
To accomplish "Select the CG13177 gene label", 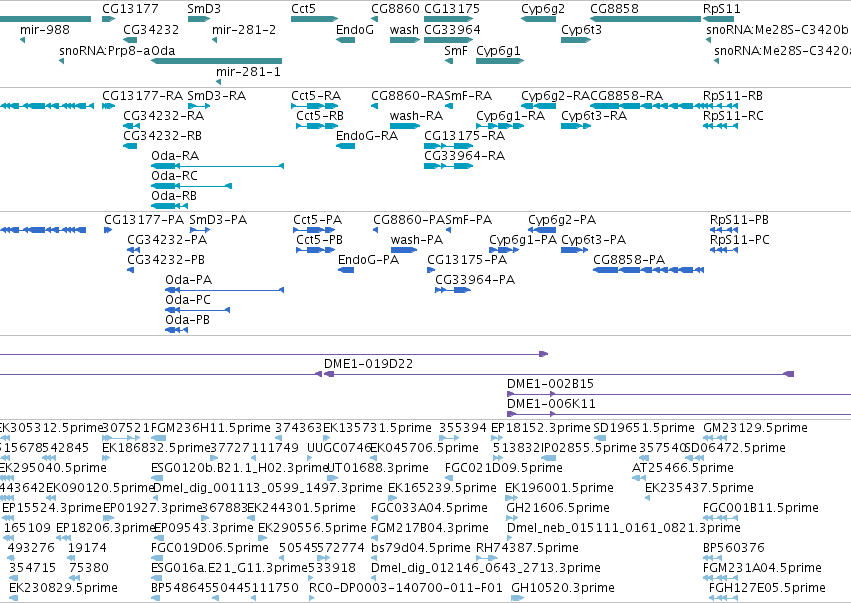I will tap(130, 9).
